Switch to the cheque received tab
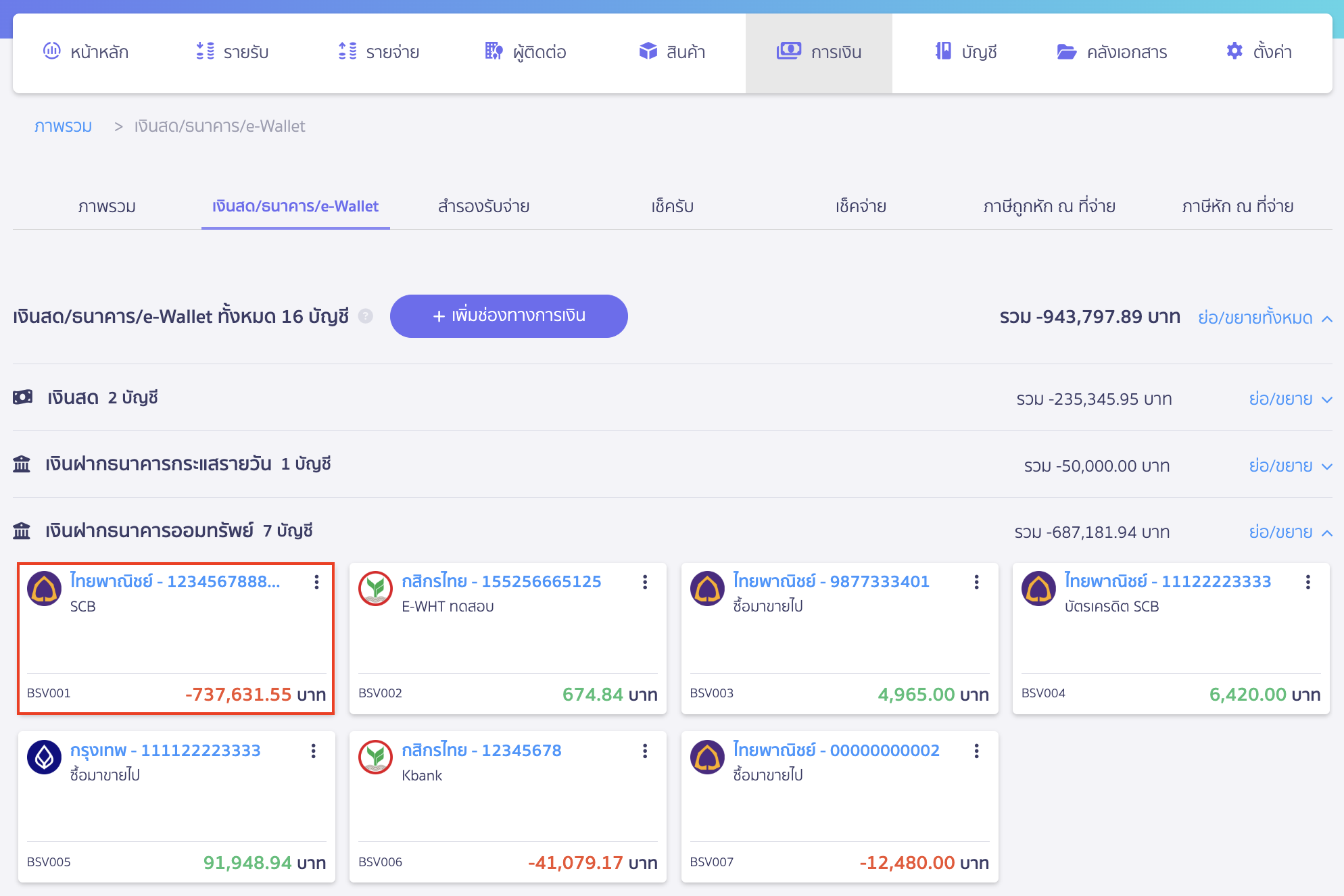This screenshot has height=896, width=1344. coord(672,207)
